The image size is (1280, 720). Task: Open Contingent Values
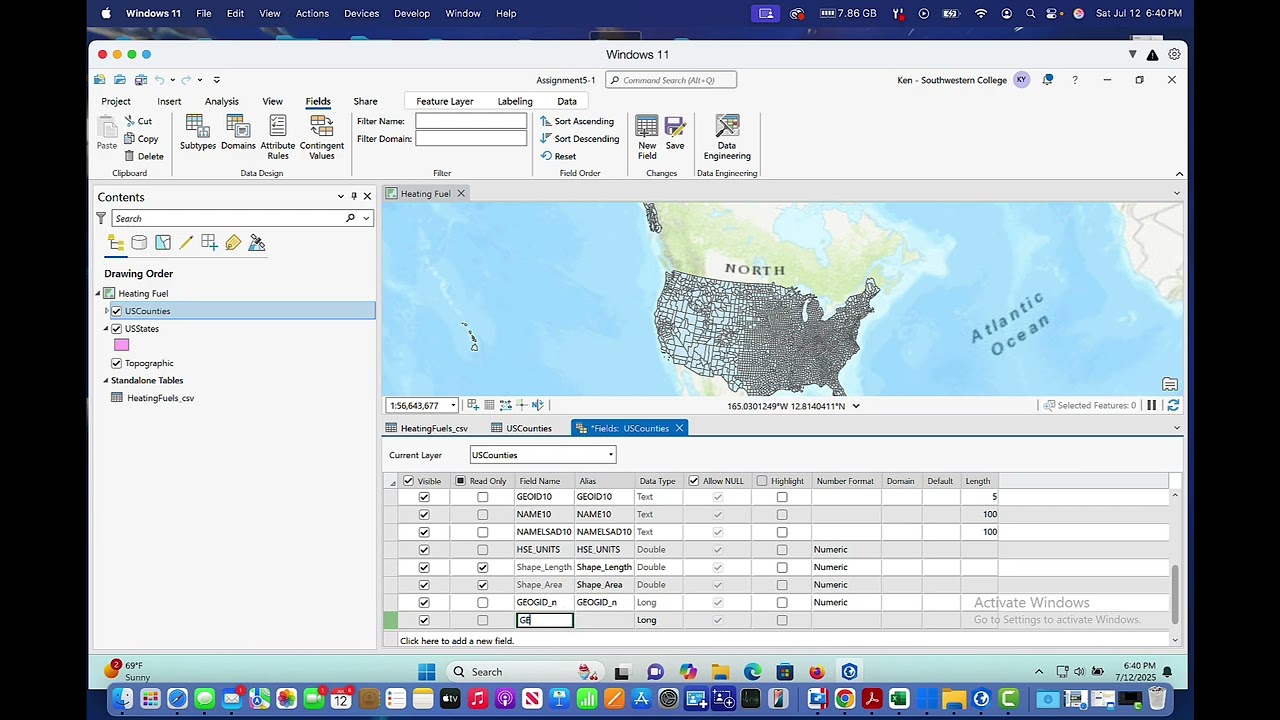point(322,137)
